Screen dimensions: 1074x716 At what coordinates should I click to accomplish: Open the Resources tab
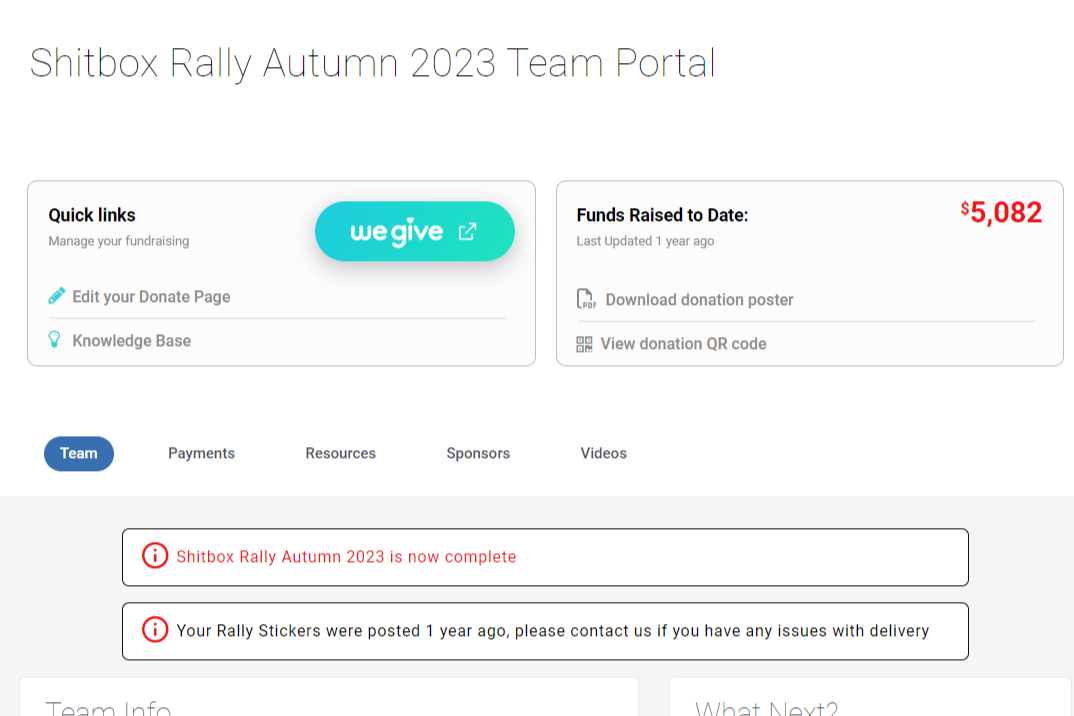pyautogui.click(x=341, y=453)
